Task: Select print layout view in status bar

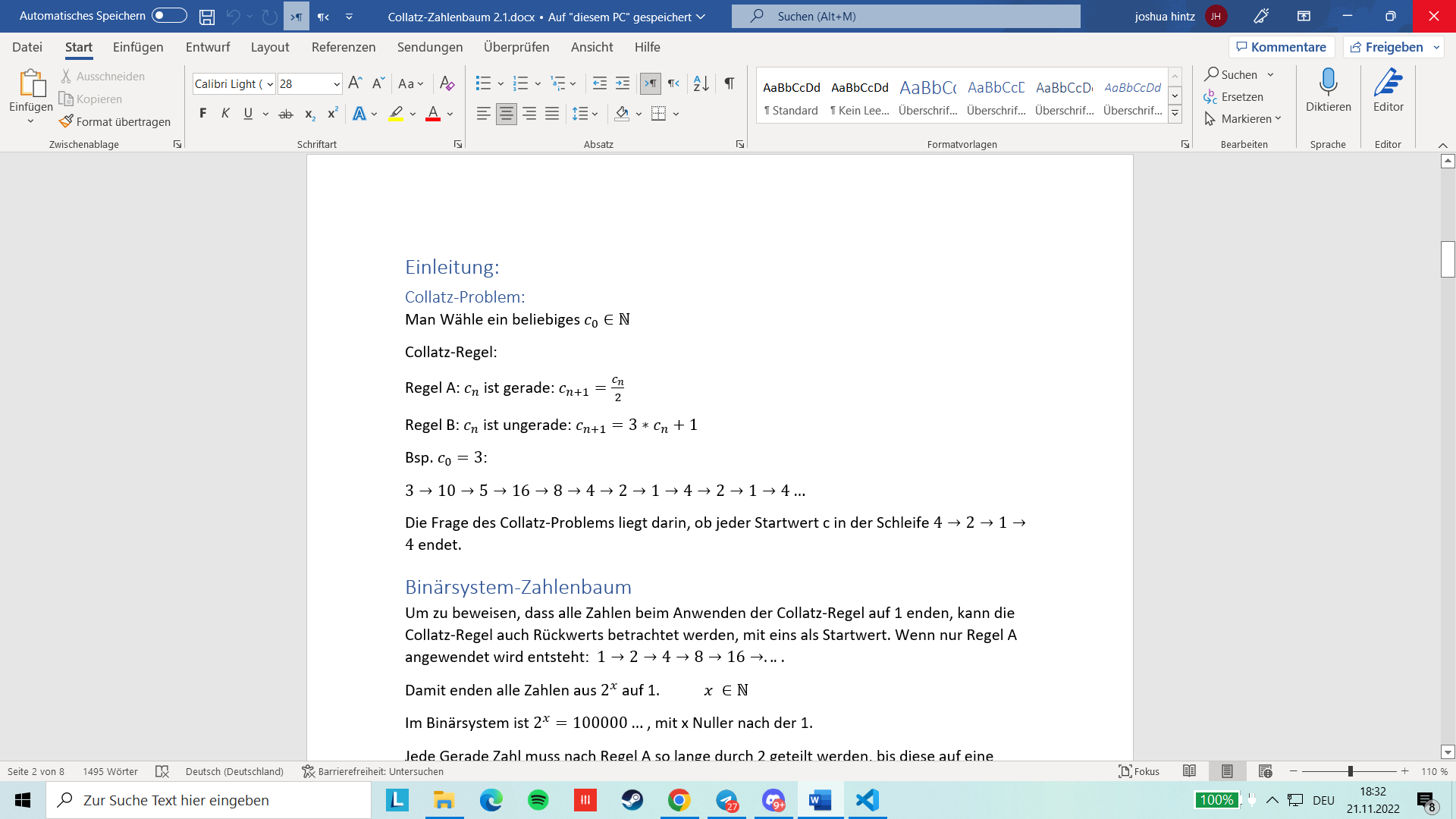Action: tap(1227, 771)
